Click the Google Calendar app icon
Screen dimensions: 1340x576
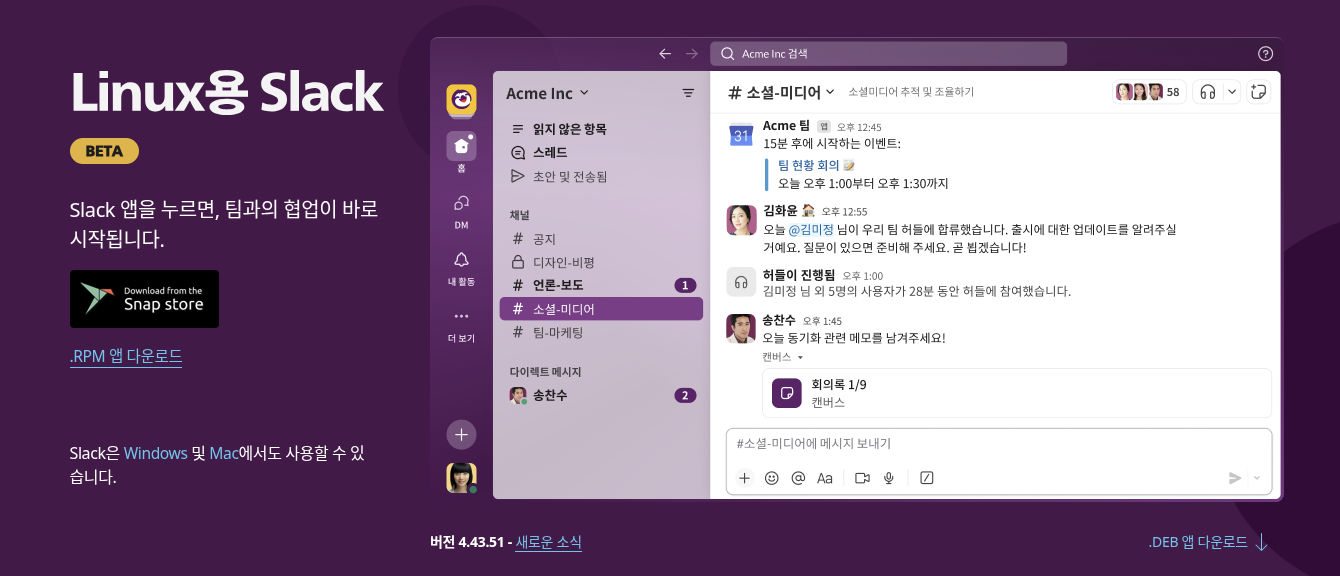[x=741, y=135]
